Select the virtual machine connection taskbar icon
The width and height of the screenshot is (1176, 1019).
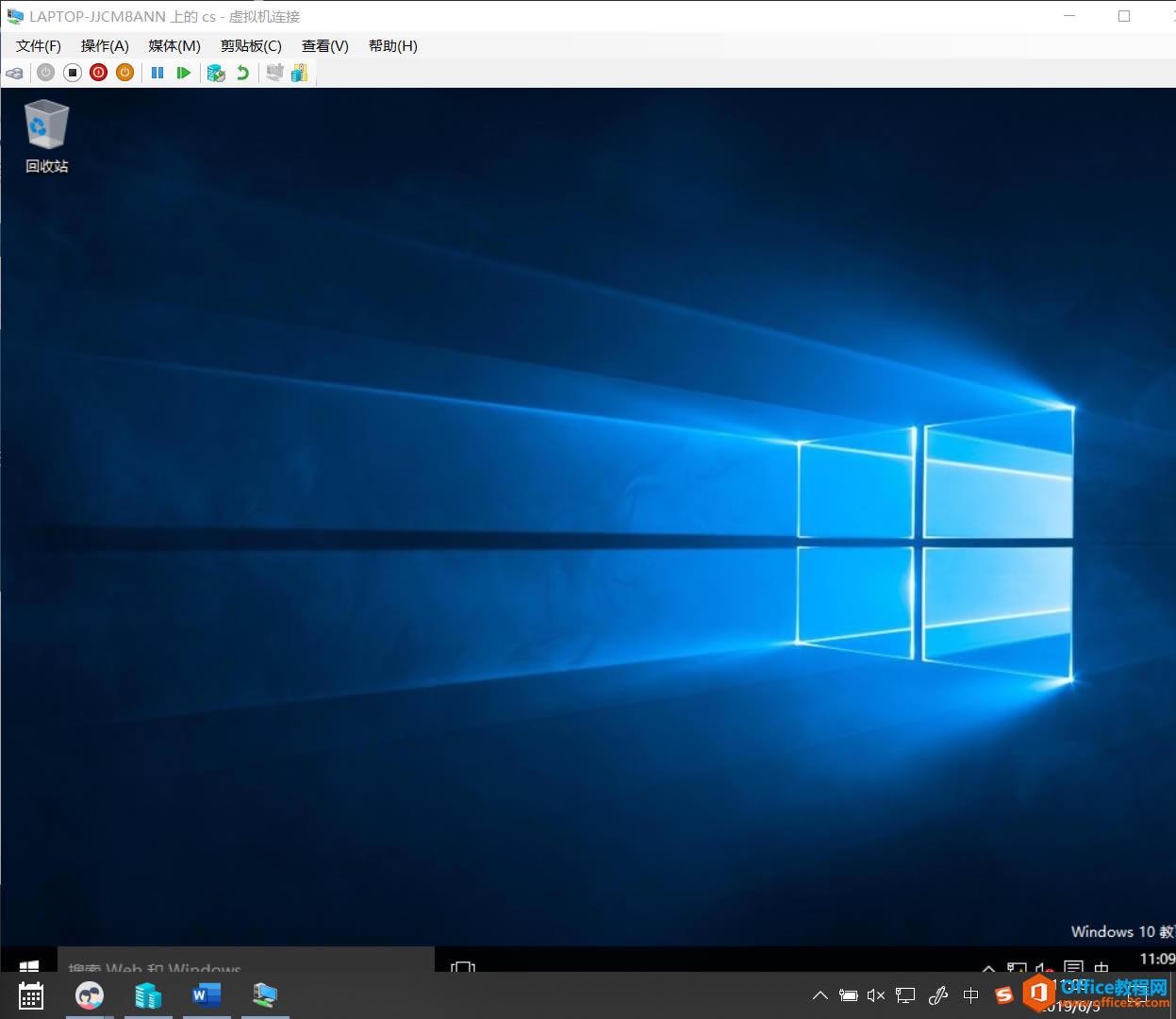click(265, 995)
